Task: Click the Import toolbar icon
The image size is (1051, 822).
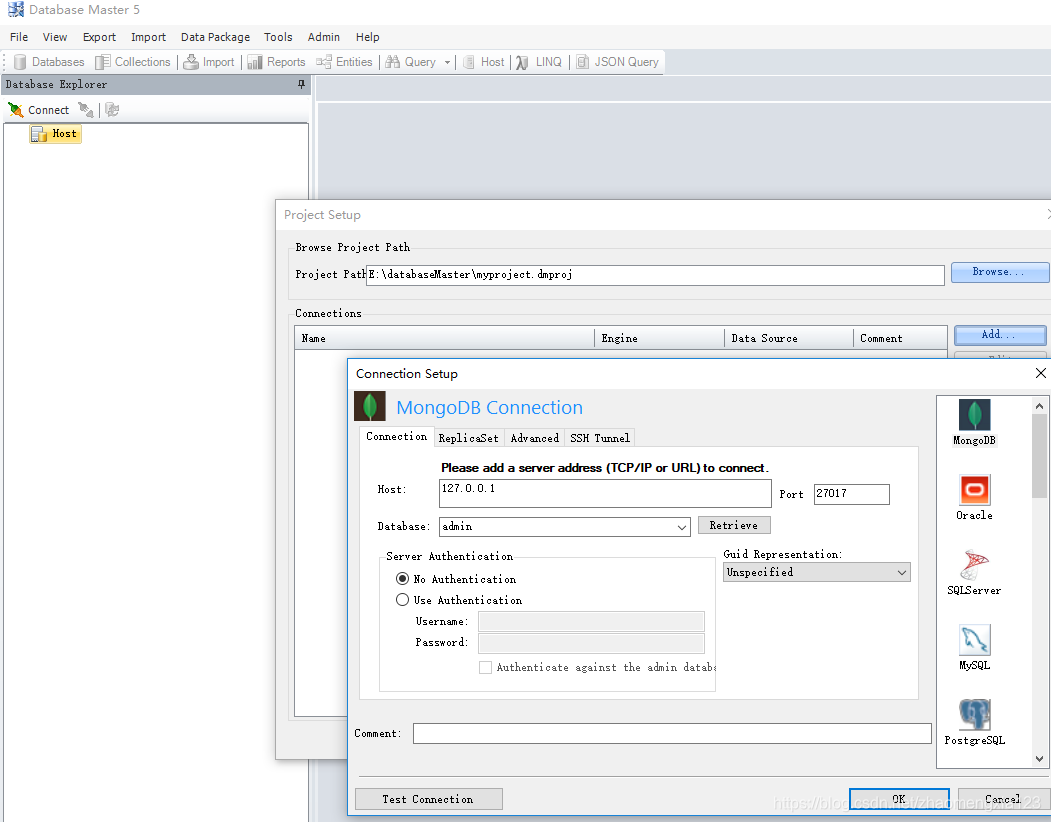Action: [x=191, y=62]
